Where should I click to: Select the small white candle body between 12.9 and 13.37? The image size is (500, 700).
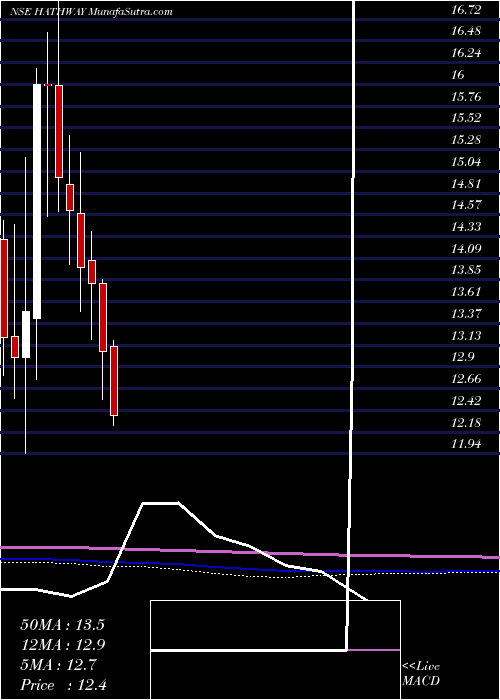(x=26, y=334)
